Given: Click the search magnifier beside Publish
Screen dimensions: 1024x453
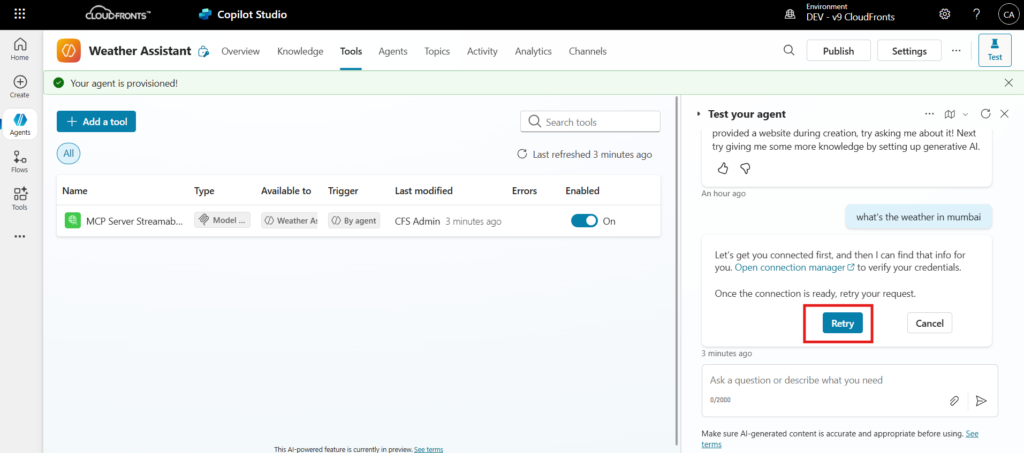Looking at the screenshot, I should point(789,50).
